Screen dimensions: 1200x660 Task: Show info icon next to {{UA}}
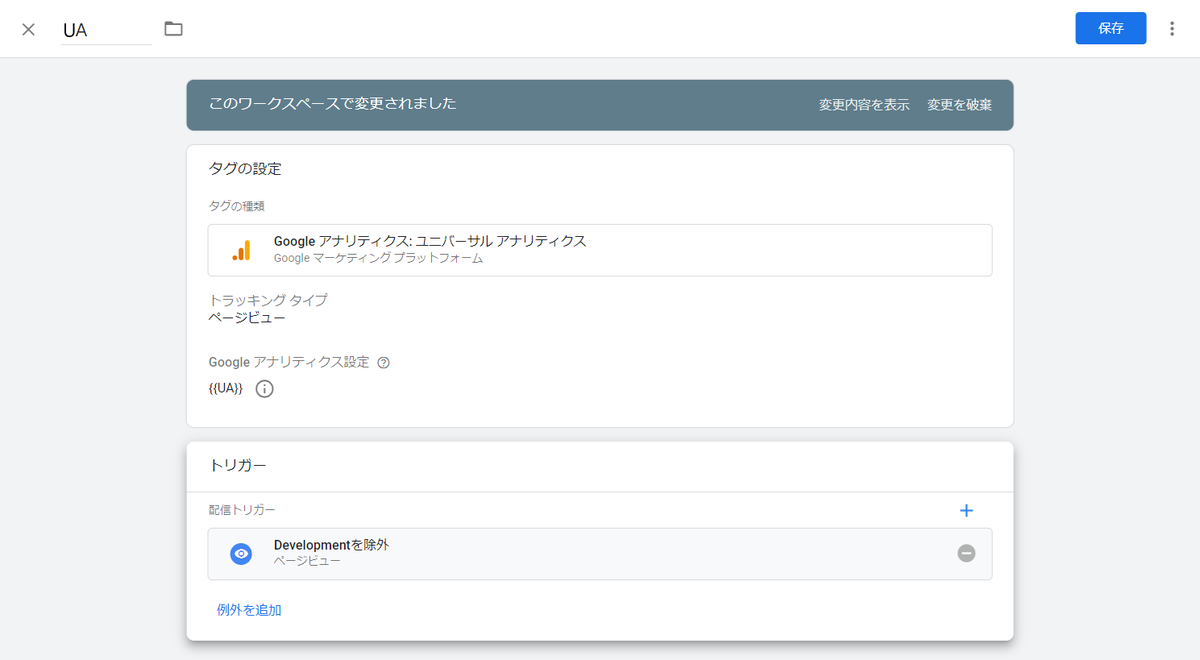264,389
